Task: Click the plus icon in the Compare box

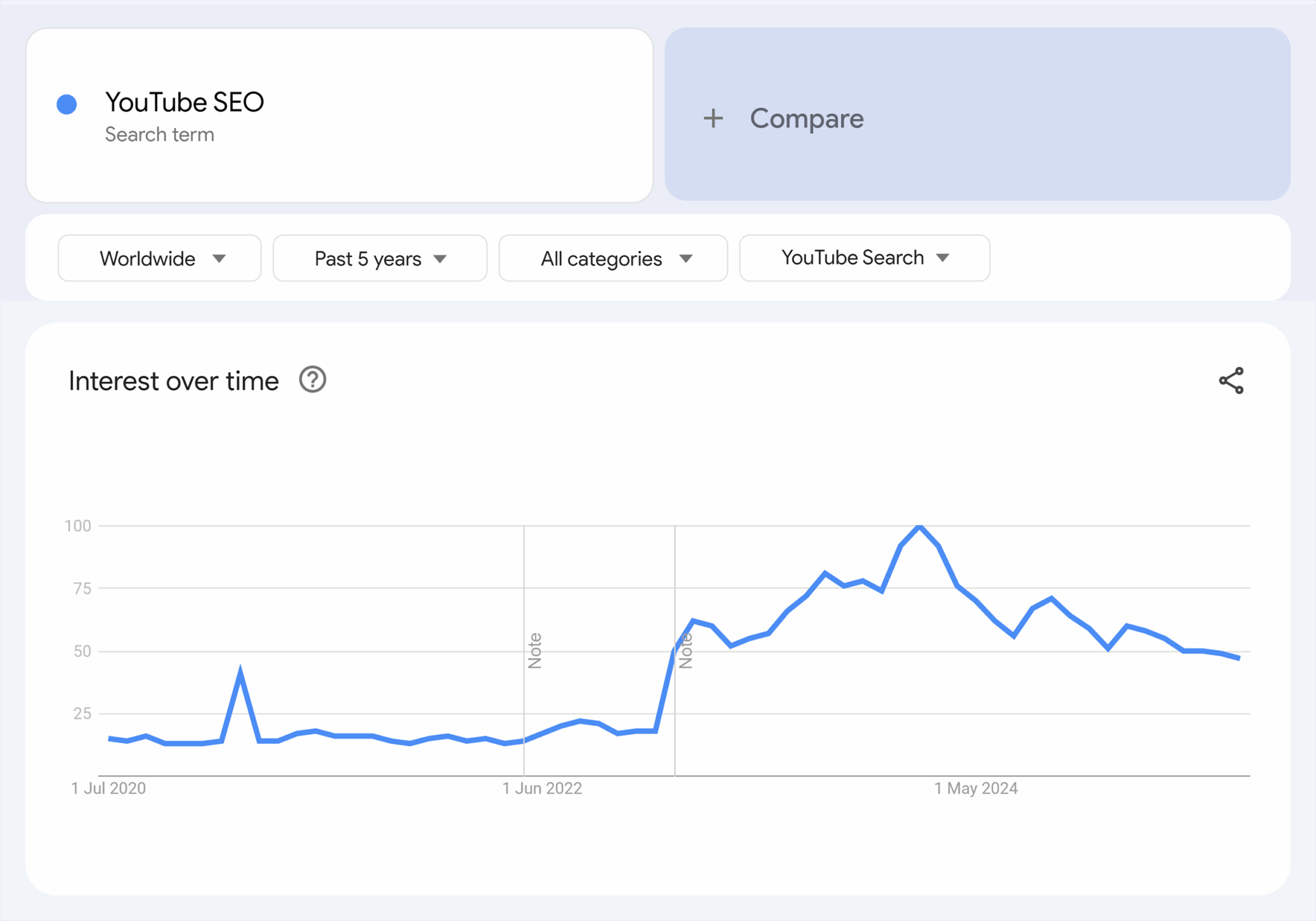Action: coord(713,118)
